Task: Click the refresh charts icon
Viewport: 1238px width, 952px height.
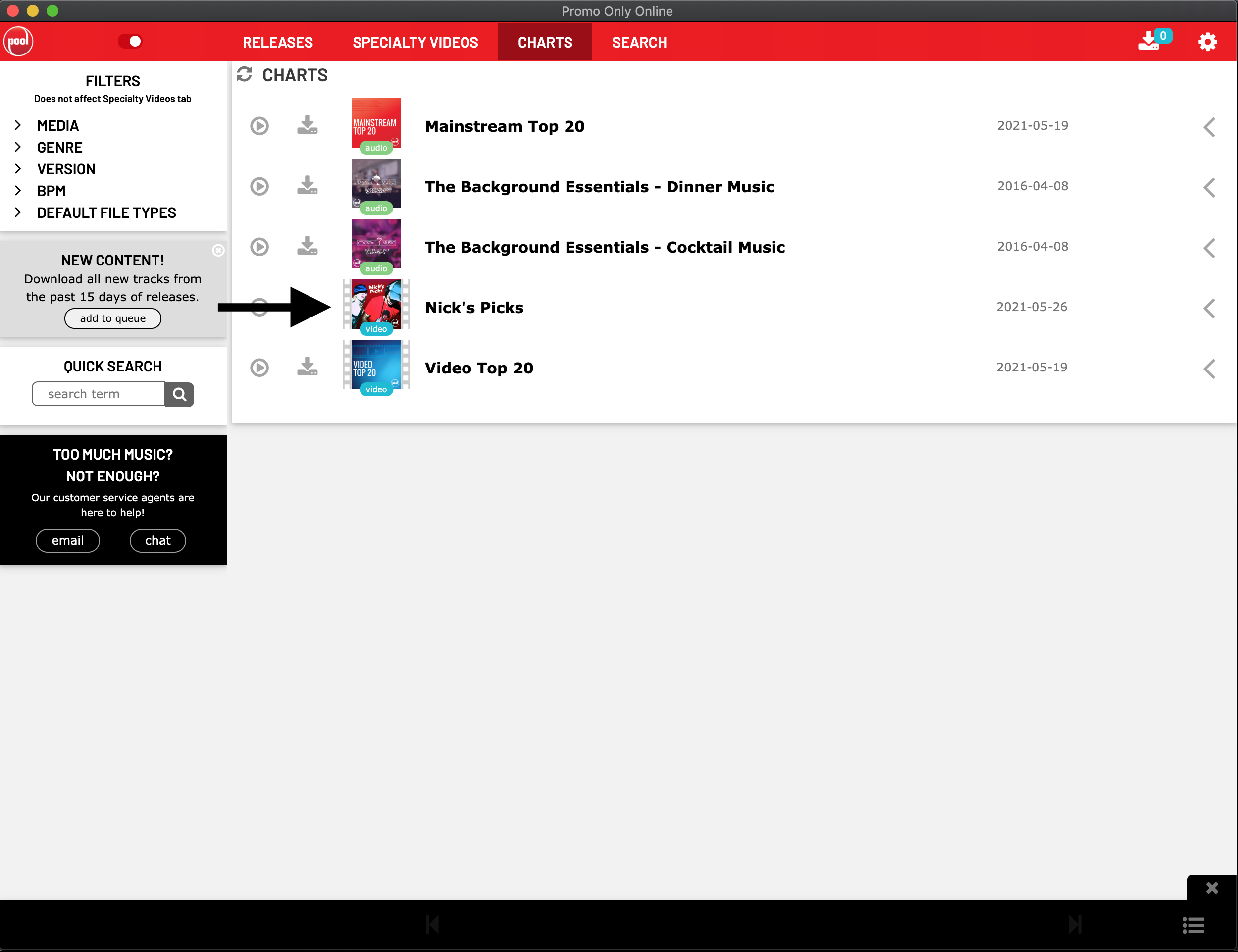Action: coord(244,74)
